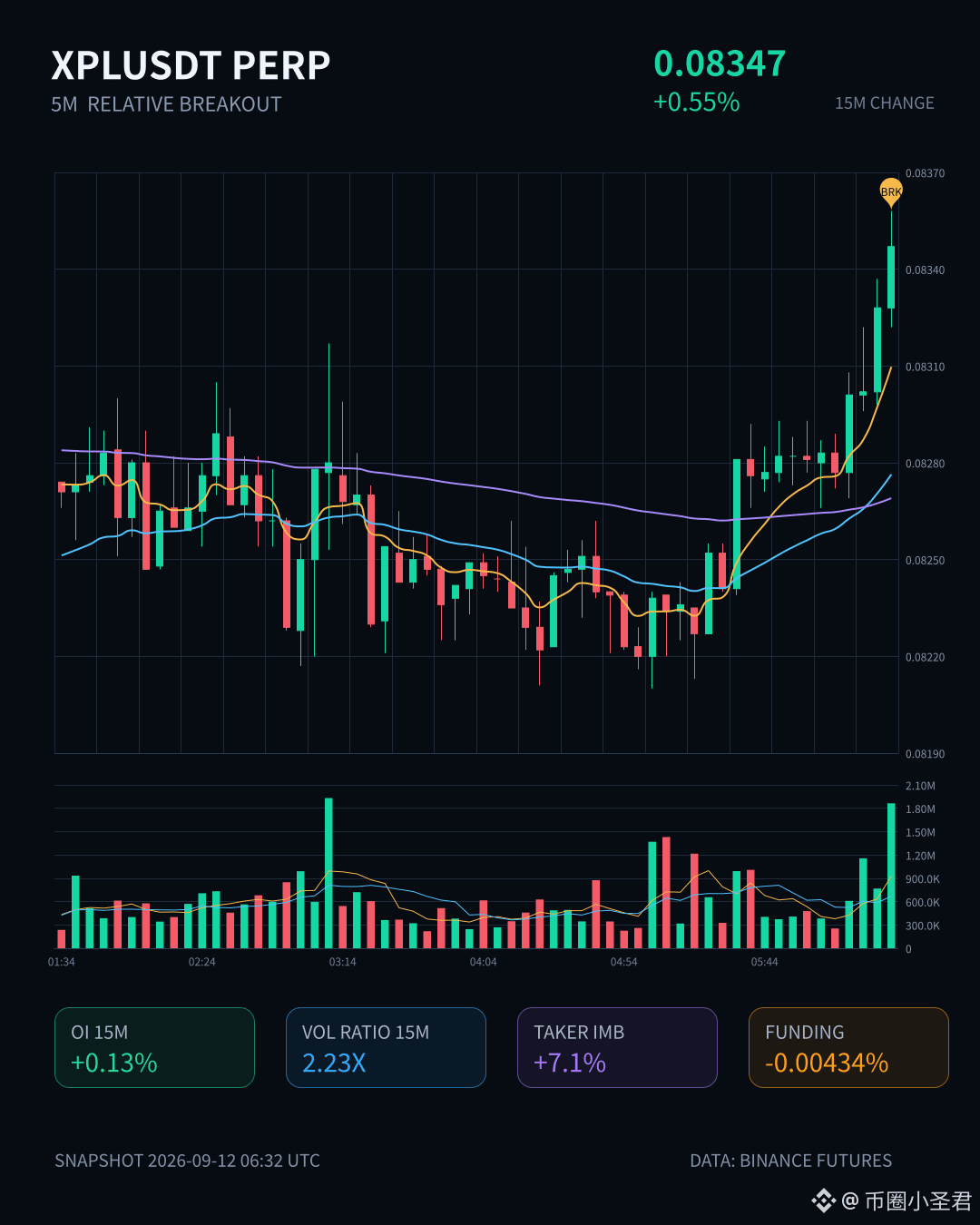This screenshot has width=980, height=1225.
Task: Click the Binance logo icon in watermark
Action: (x=823, y=1200)
